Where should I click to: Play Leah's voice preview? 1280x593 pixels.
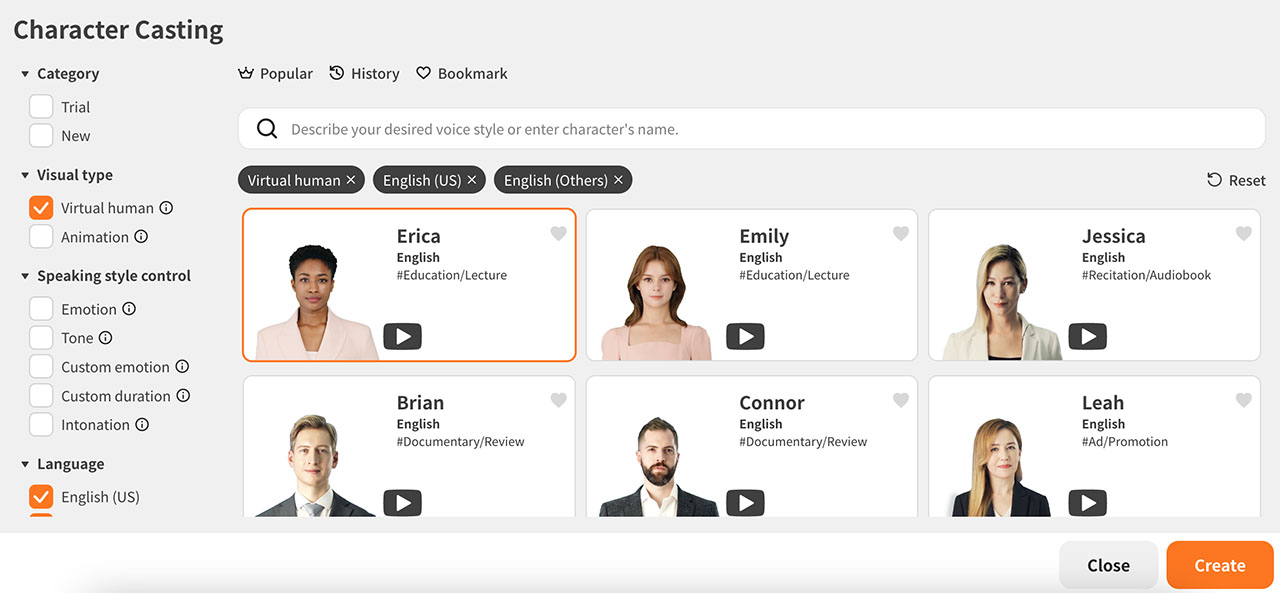tap(1087, 503)
